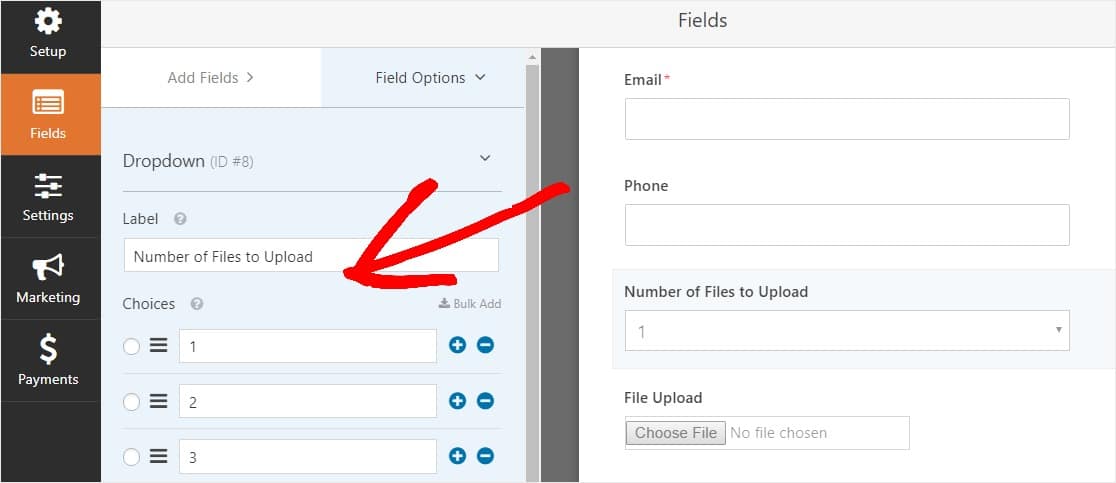Remove choice 2 with minus icon
The image size is (1116, 483).
coord(485,401)
